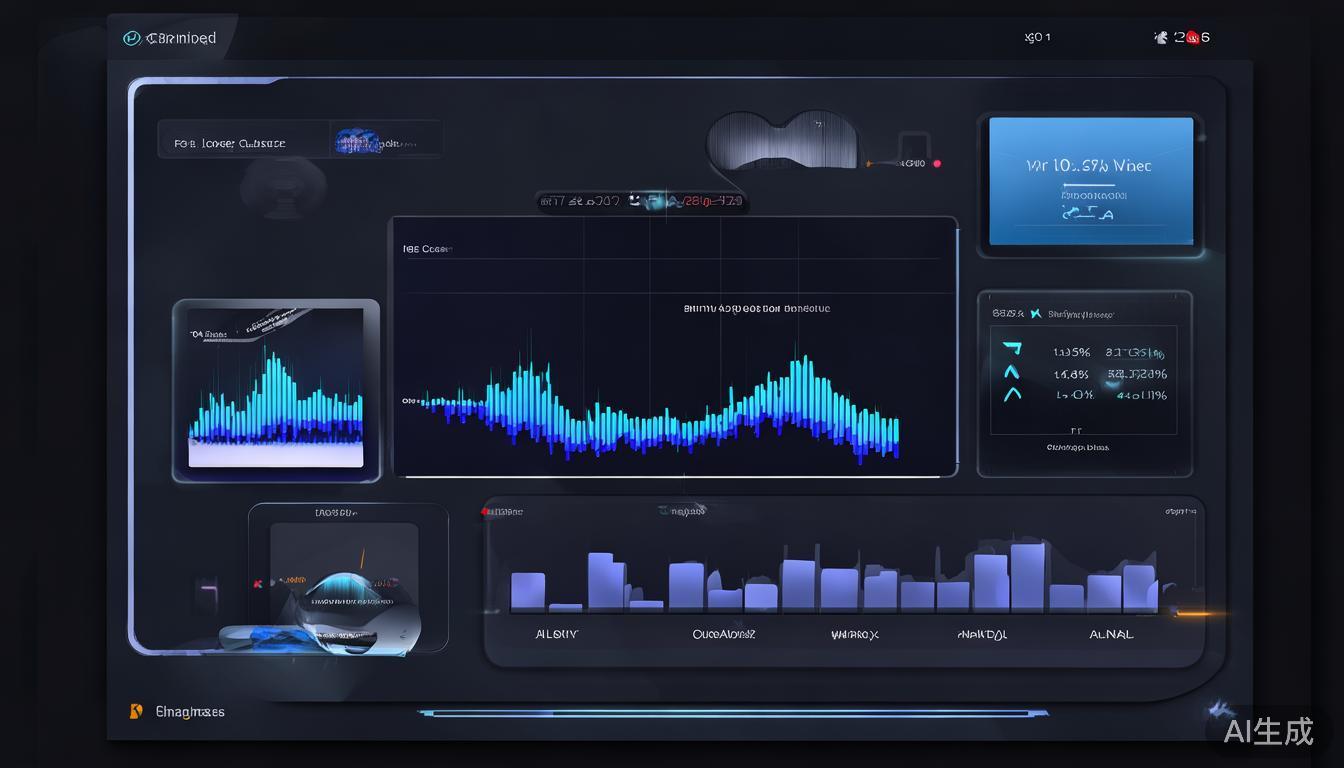Click the middle cyan up-arrow in stats panel

1012,372
